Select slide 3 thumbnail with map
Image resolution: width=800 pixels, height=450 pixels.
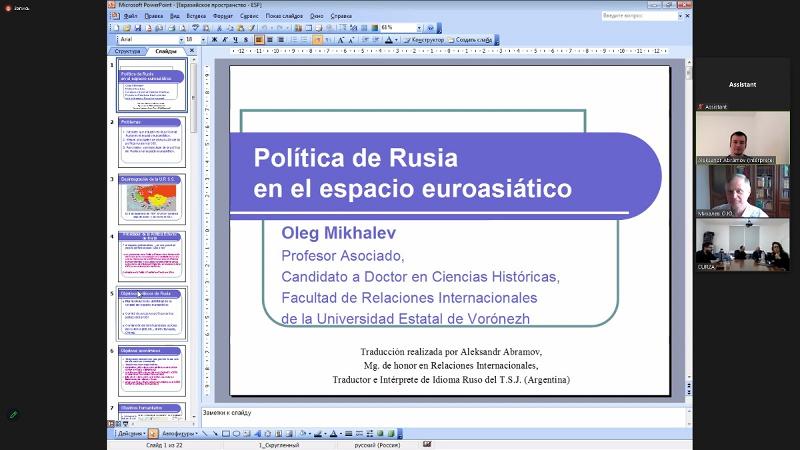tap(152, 199)
